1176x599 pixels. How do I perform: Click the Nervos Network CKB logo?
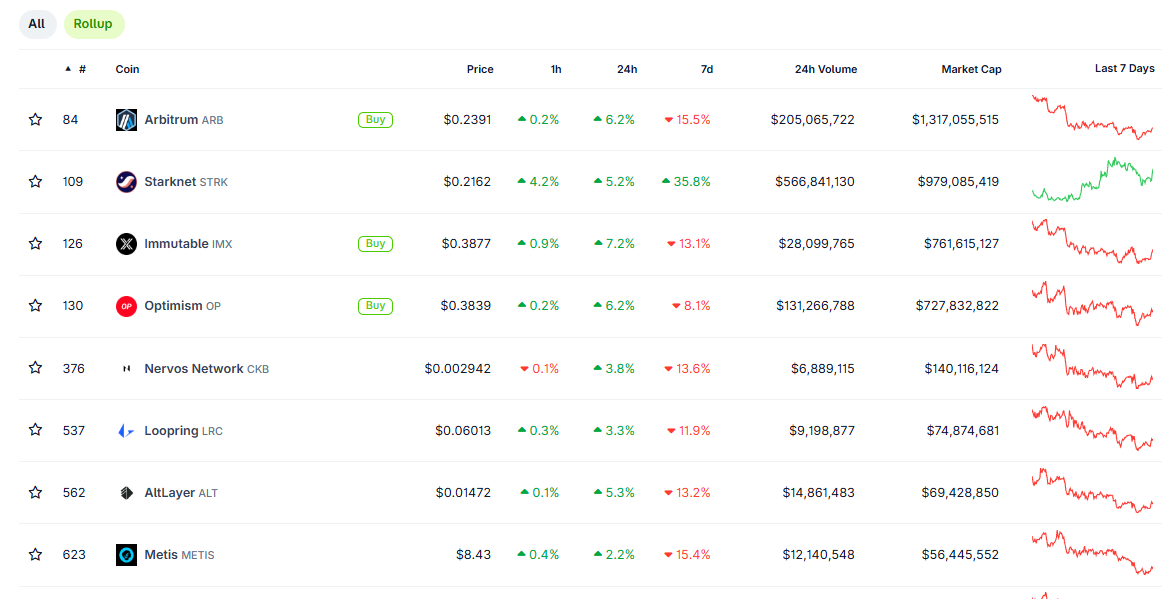click(126, 367)
